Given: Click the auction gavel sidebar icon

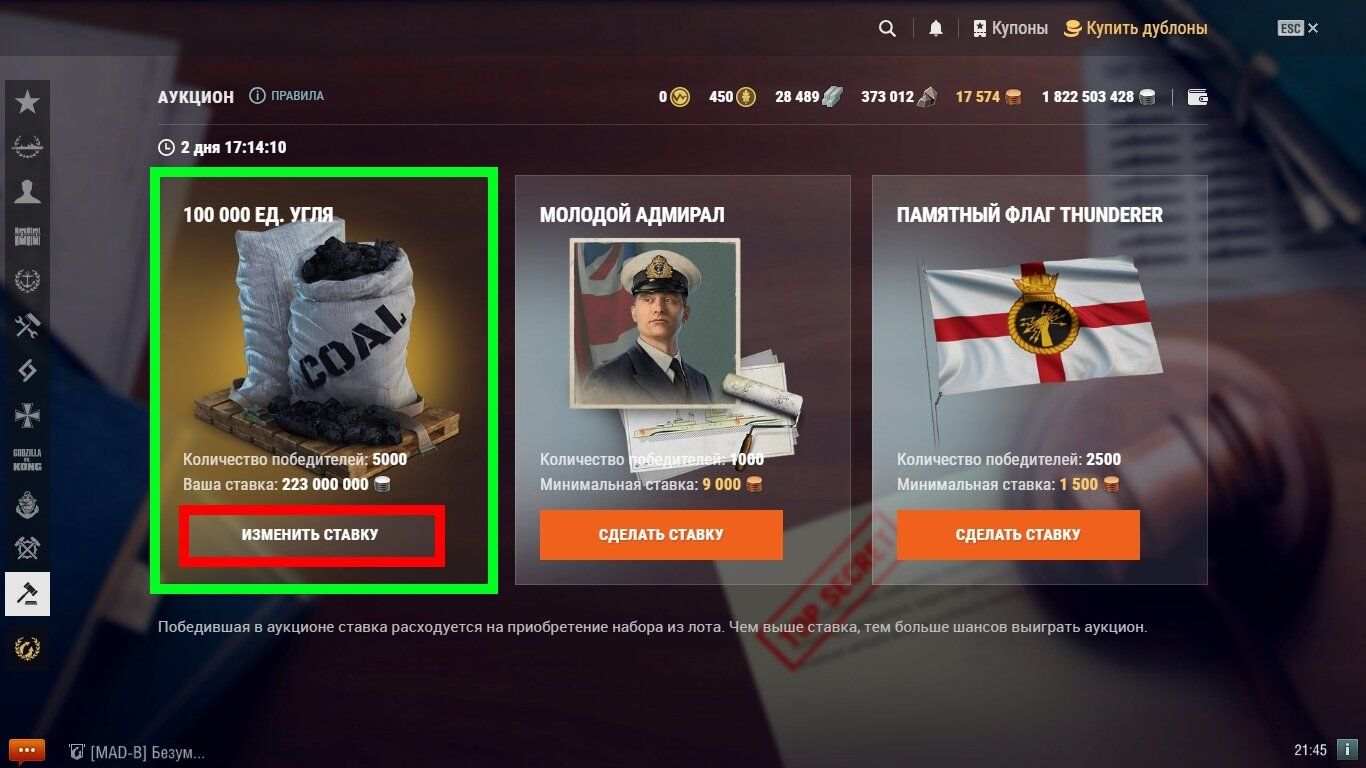Looking at the screenshot, I should [27, 594].
